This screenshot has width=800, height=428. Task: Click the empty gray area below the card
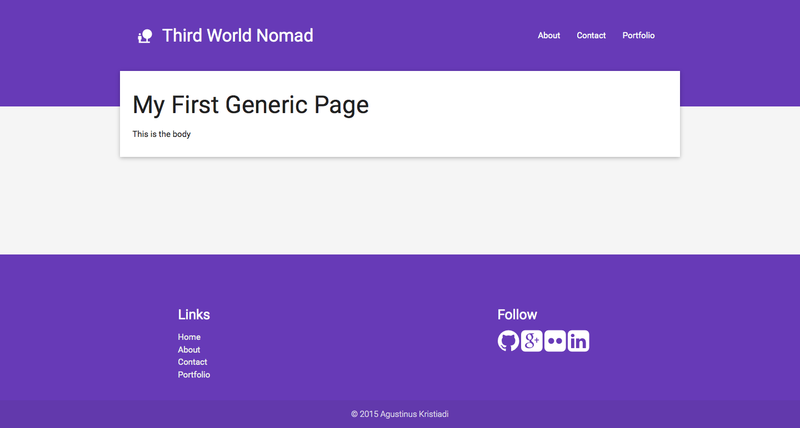(400, 210)
